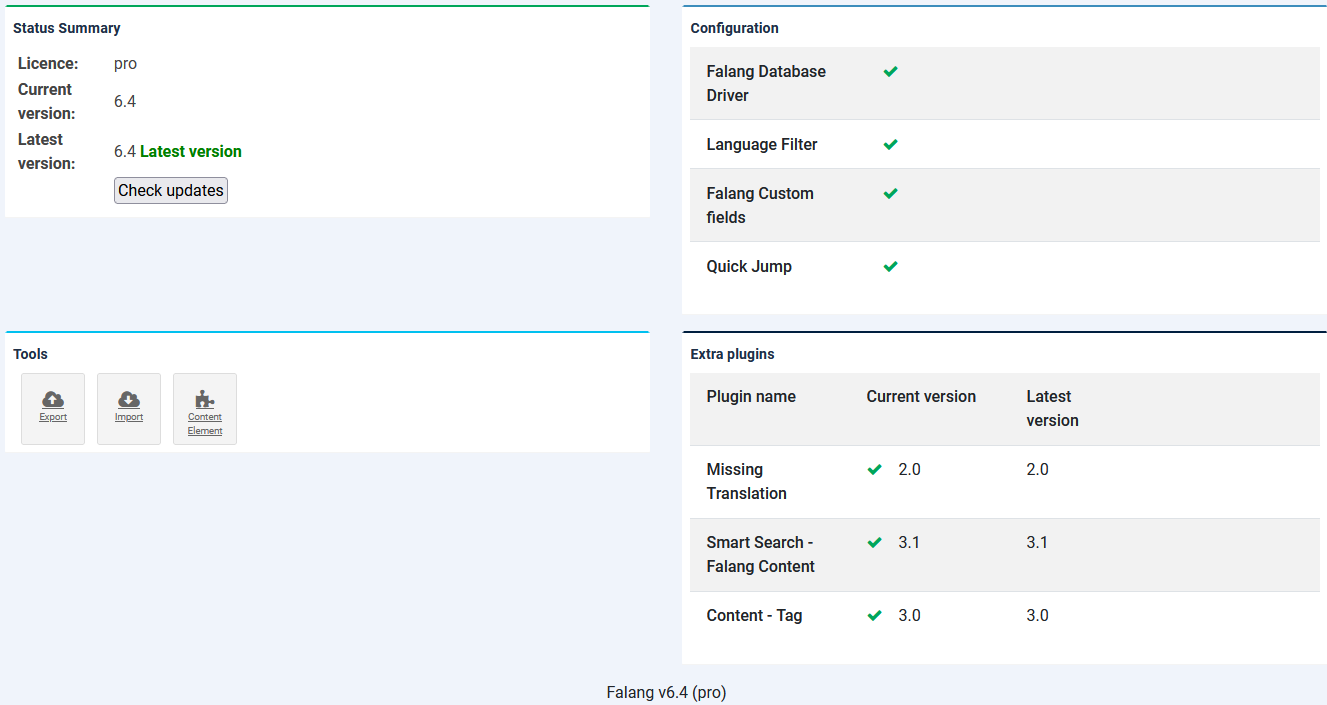Click the Language Filter green checkmark

pyautogui.click(x=890, y=145)
